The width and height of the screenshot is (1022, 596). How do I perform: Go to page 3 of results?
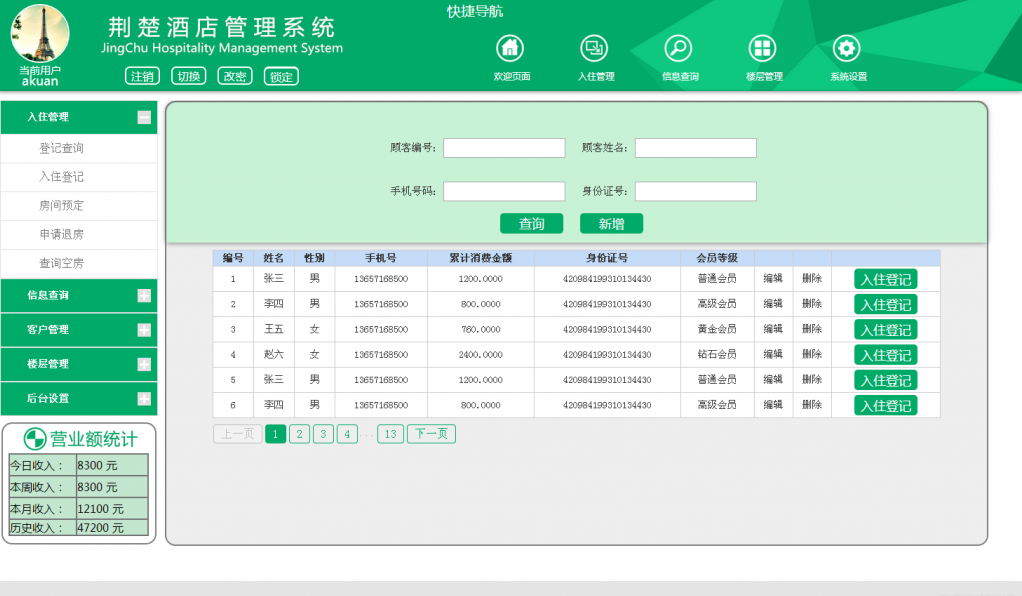[x=323, y=434]
